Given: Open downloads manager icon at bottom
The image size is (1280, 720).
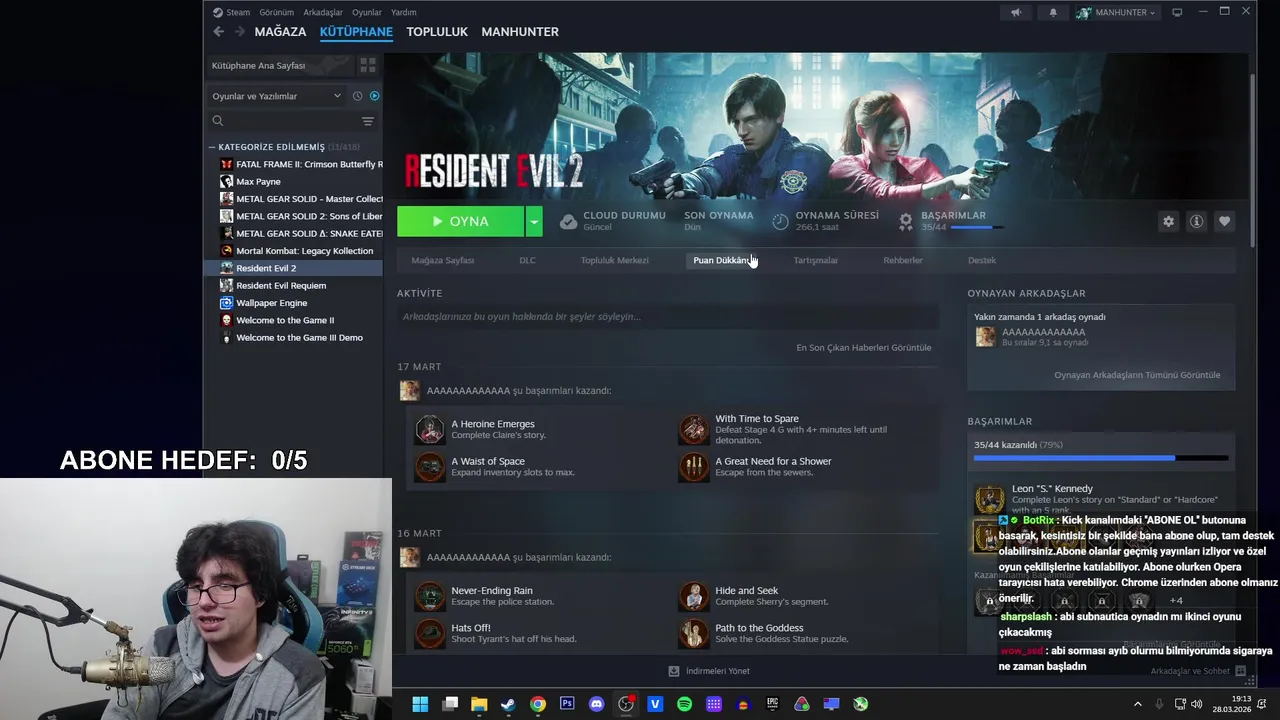Looking at the screenshot, I should 674,671.
